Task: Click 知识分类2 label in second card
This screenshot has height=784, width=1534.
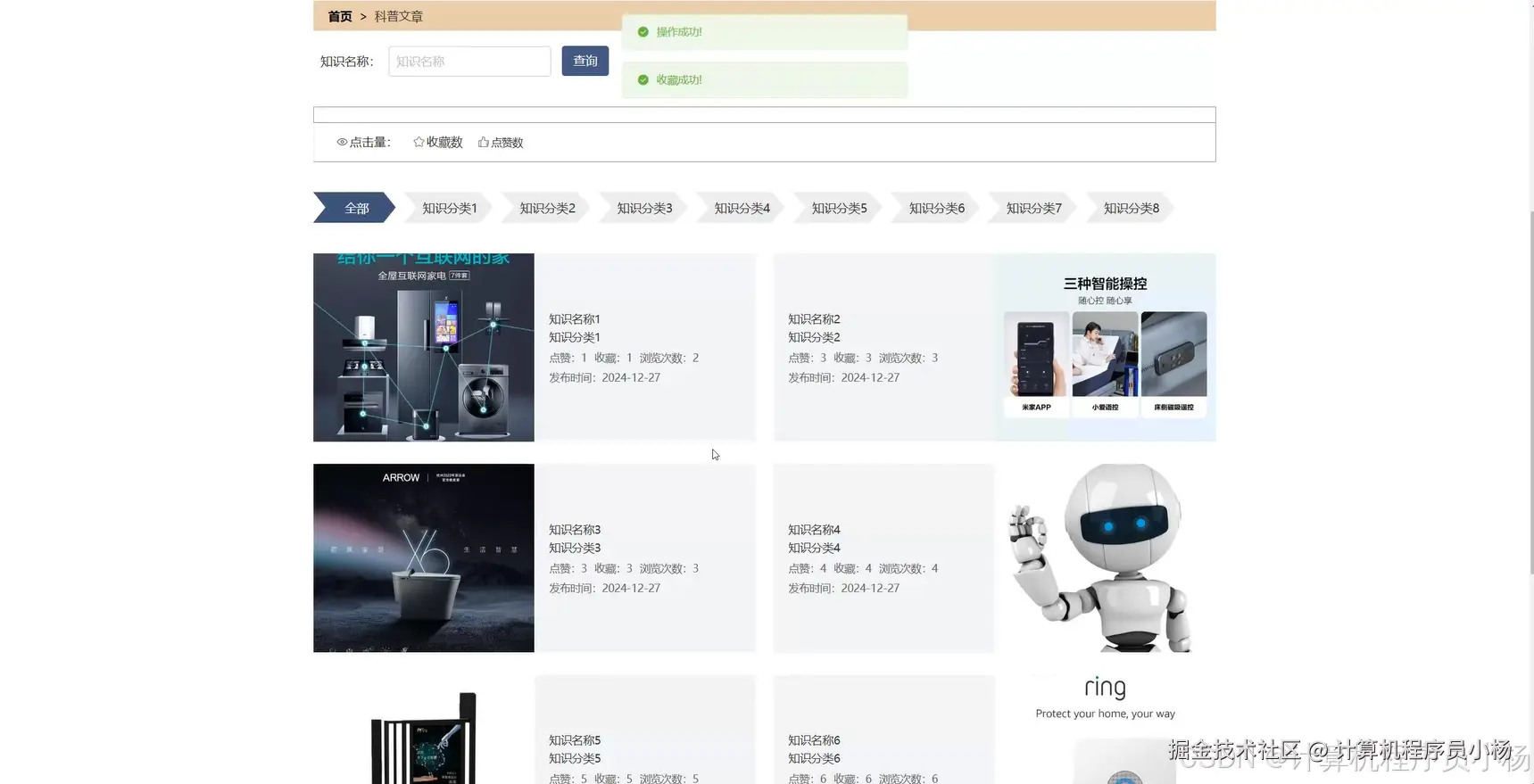Action: (814, 337)
